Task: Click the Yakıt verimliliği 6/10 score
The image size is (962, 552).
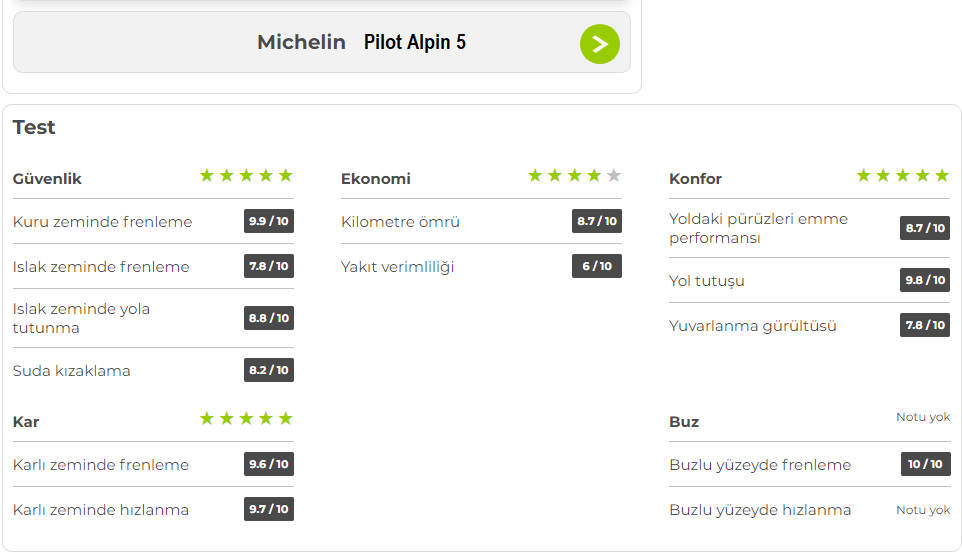Action: (x=597, y=266)
